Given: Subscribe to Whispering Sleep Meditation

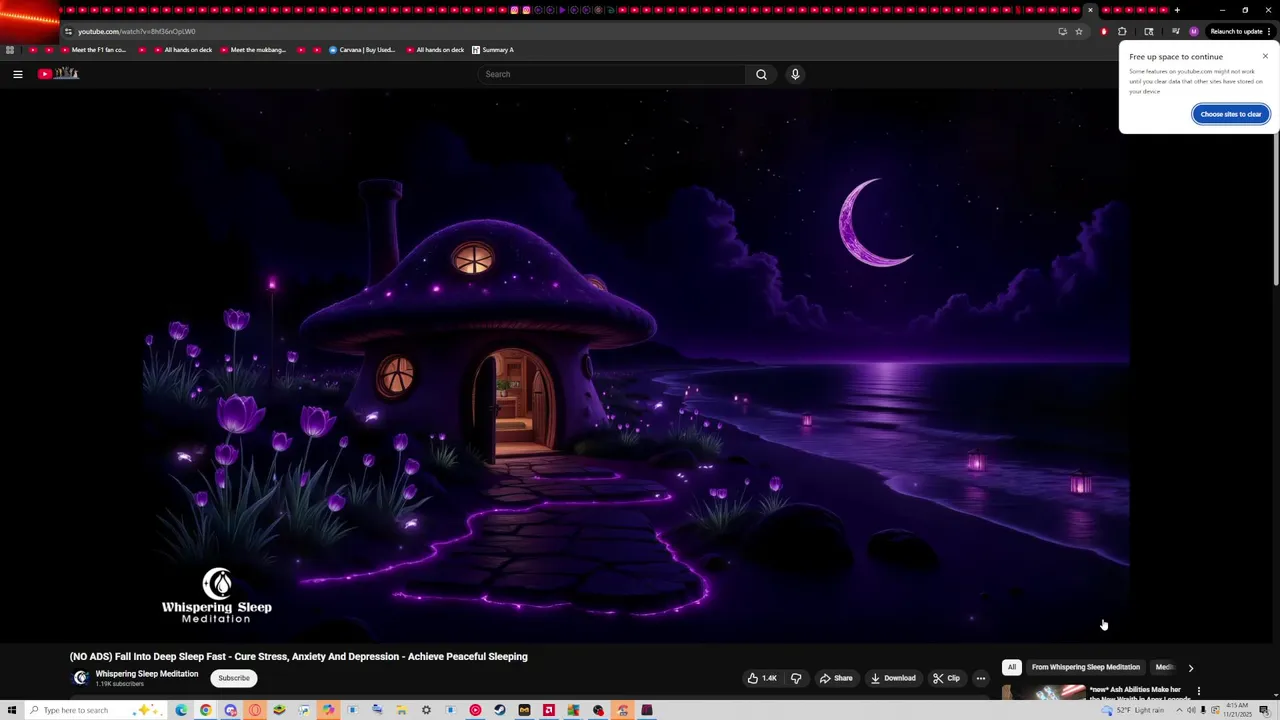Looking at the screenshot, I should pos(234,678).
